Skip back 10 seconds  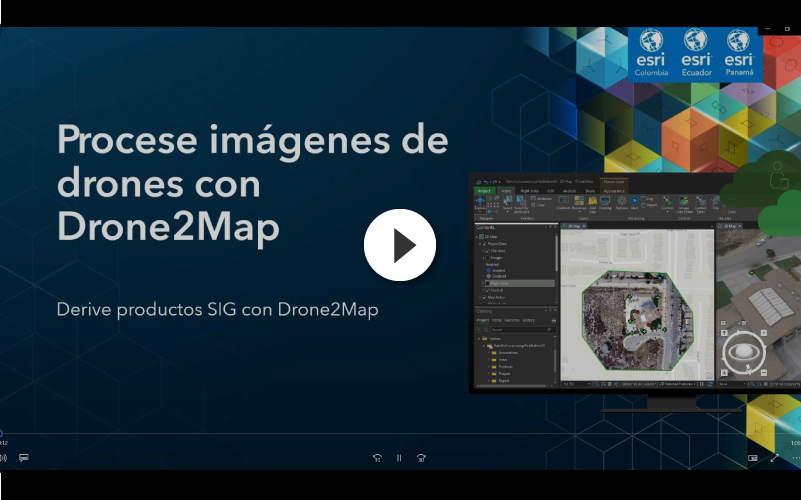(x=377, y=458)
